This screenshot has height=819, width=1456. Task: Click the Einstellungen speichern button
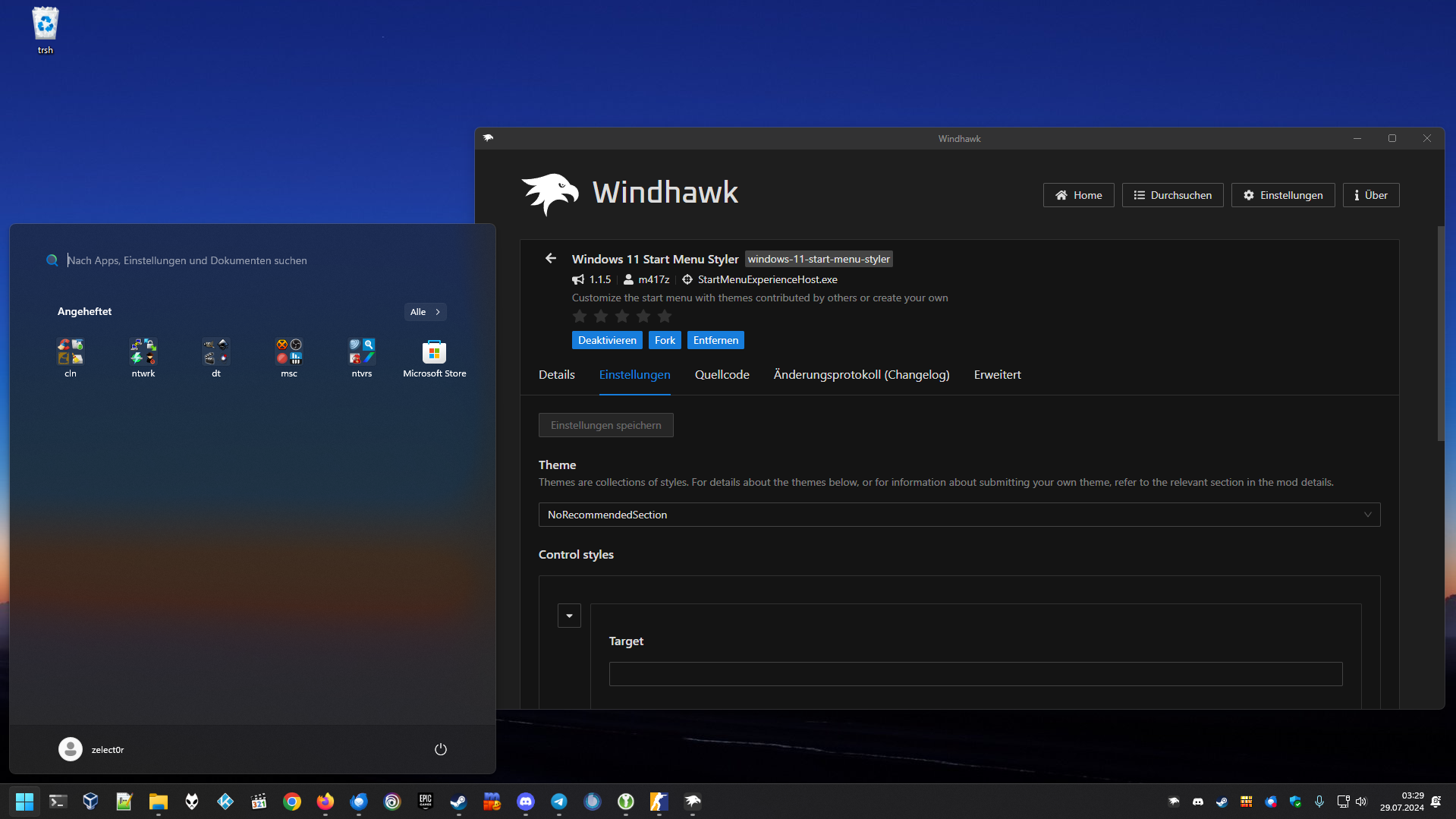(606, 425)
